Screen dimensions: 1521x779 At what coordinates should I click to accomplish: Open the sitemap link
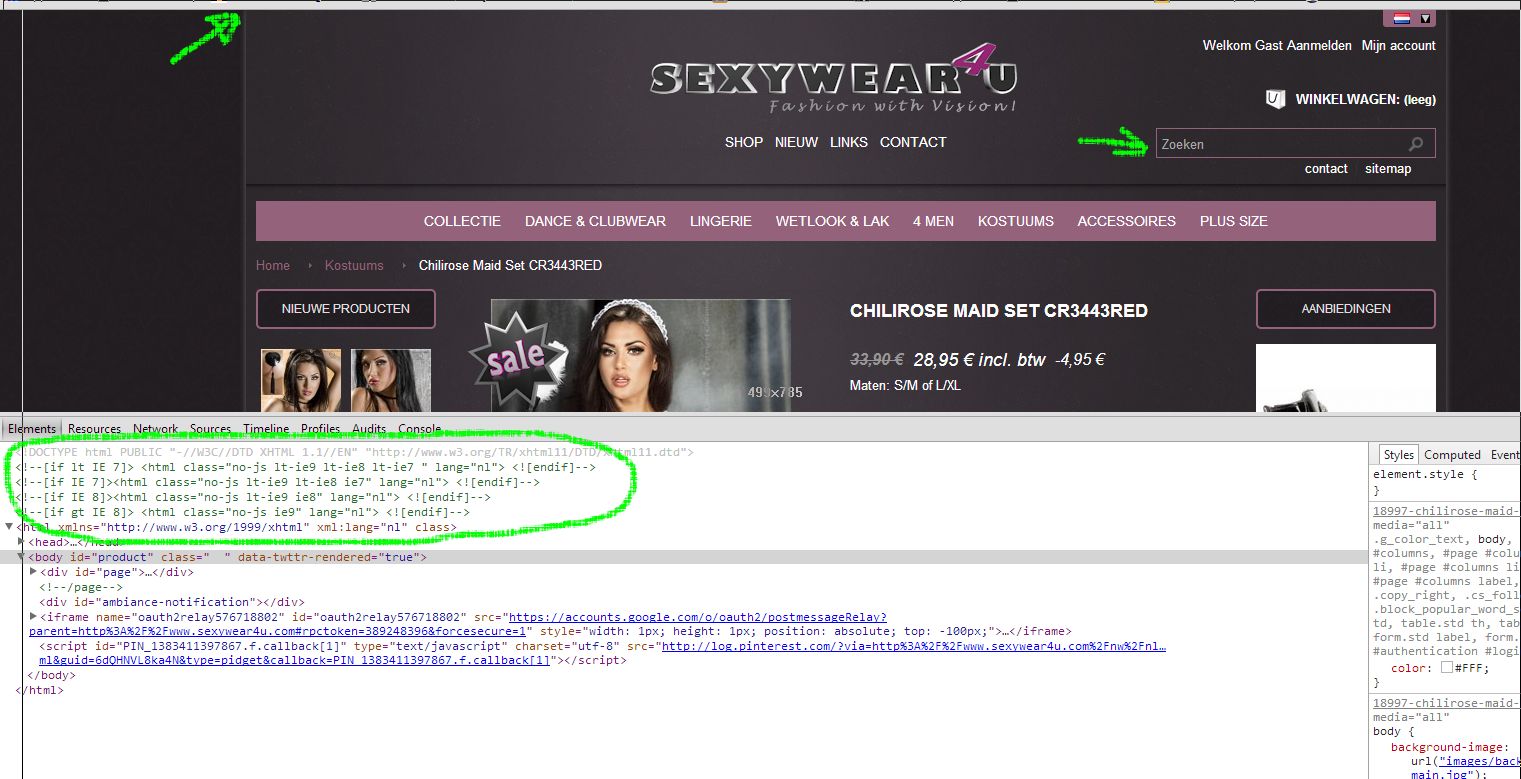[1388, 169]
